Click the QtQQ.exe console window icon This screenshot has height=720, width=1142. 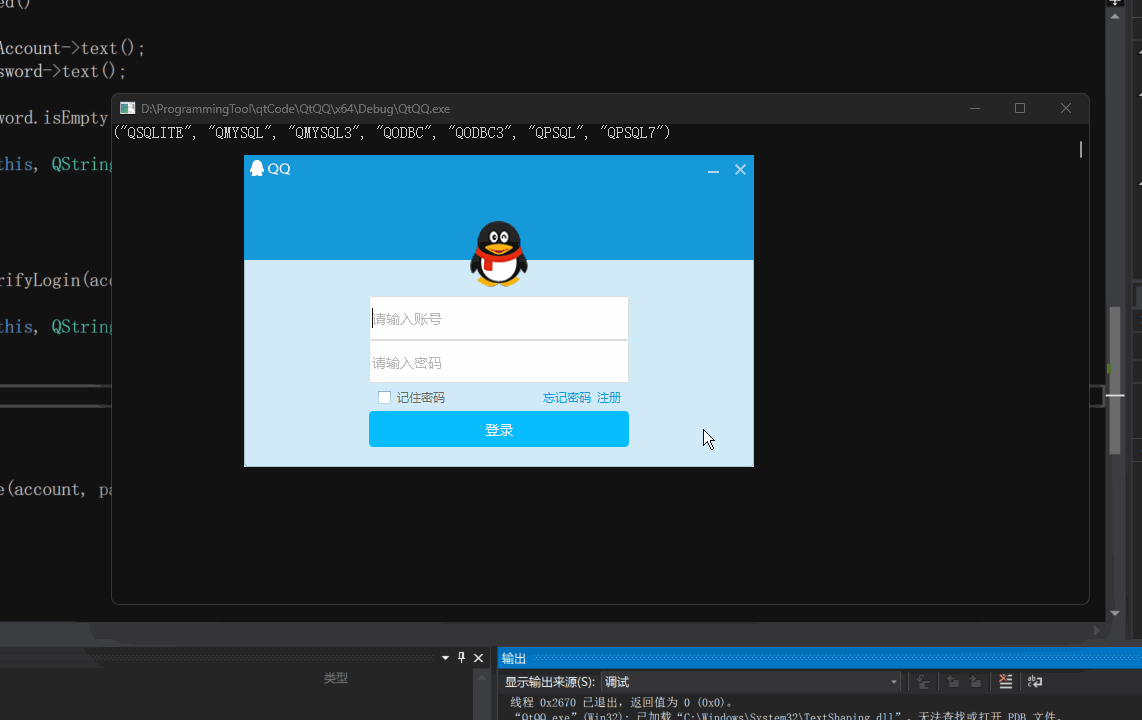(x=127, y=108)
